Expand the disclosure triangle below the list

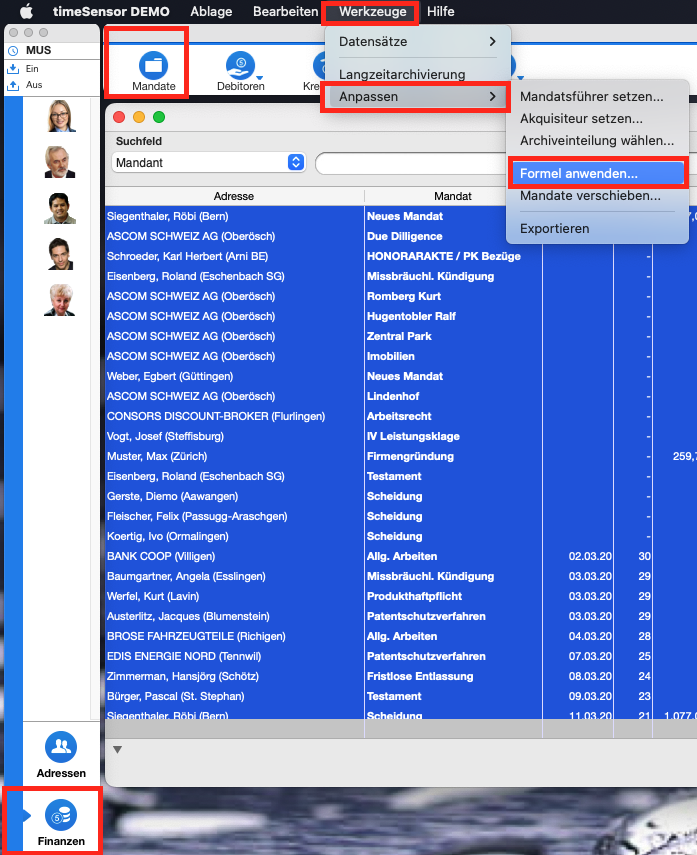[117, 750]
